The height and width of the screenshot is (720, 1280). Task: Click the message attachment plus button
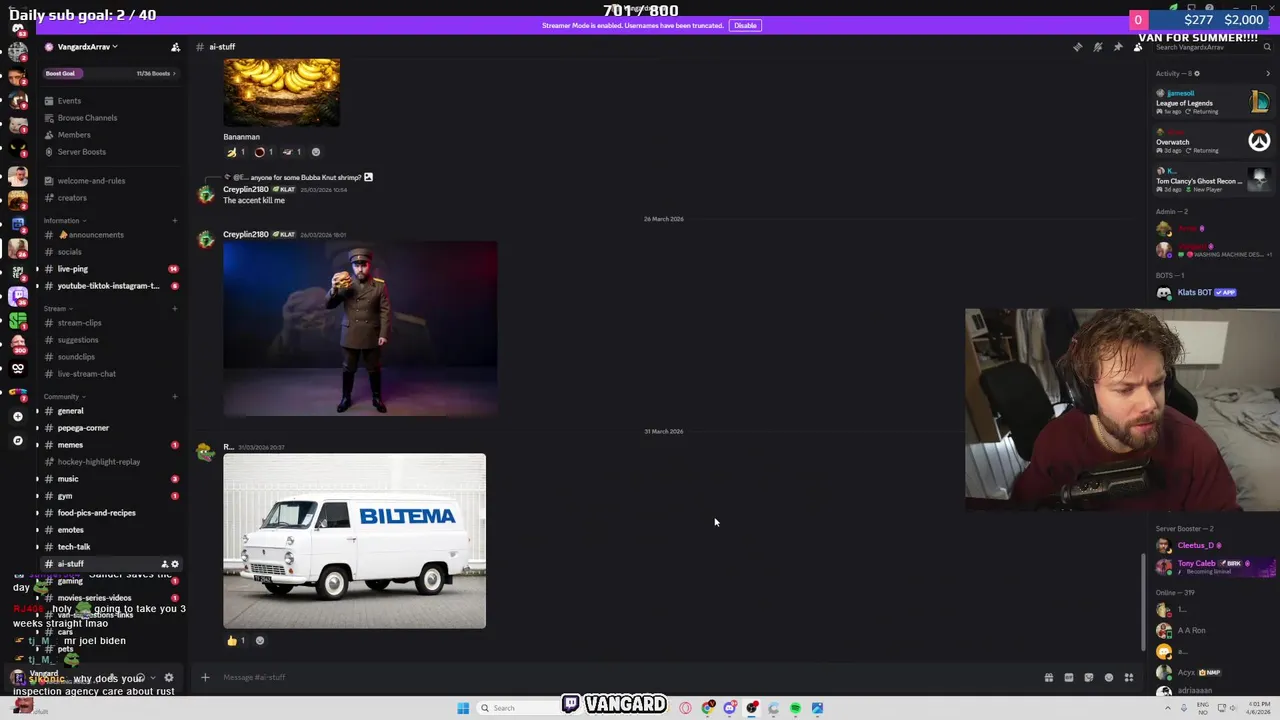pos(205,678)
